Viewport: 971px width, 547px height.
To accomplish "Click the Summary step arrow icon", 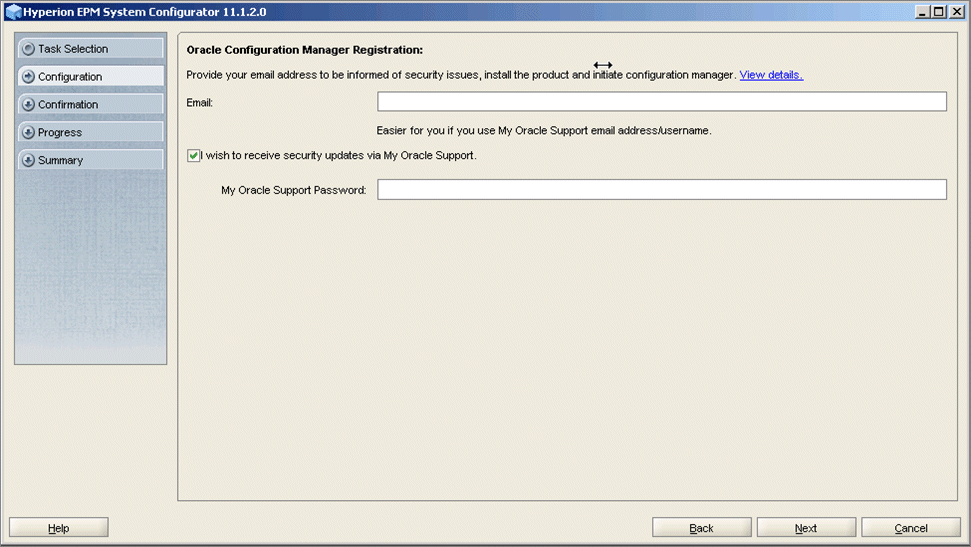I will (28, 160).
